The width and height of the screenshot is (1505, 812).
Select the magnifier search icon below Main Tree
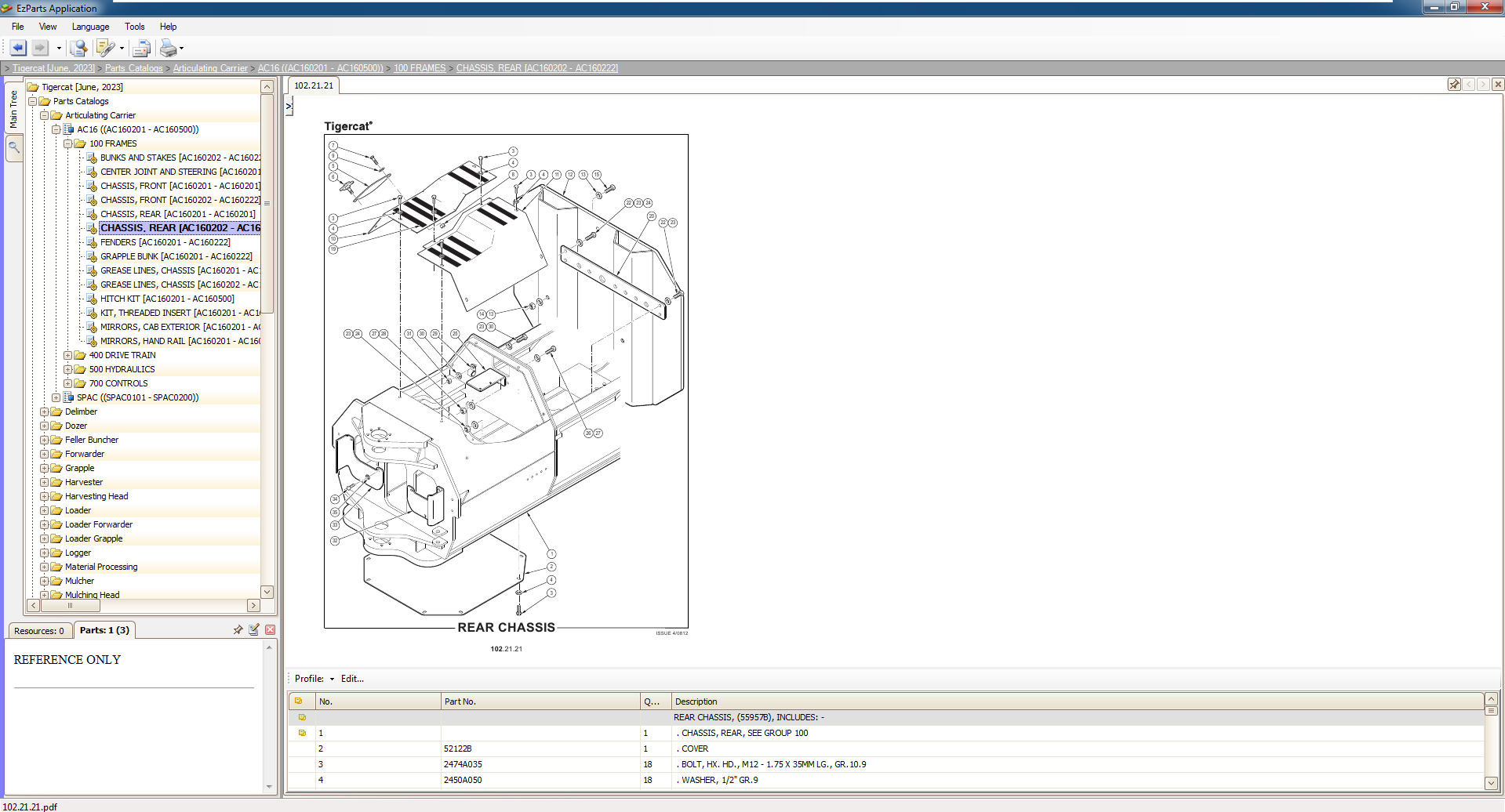click(x=13, y=147)
